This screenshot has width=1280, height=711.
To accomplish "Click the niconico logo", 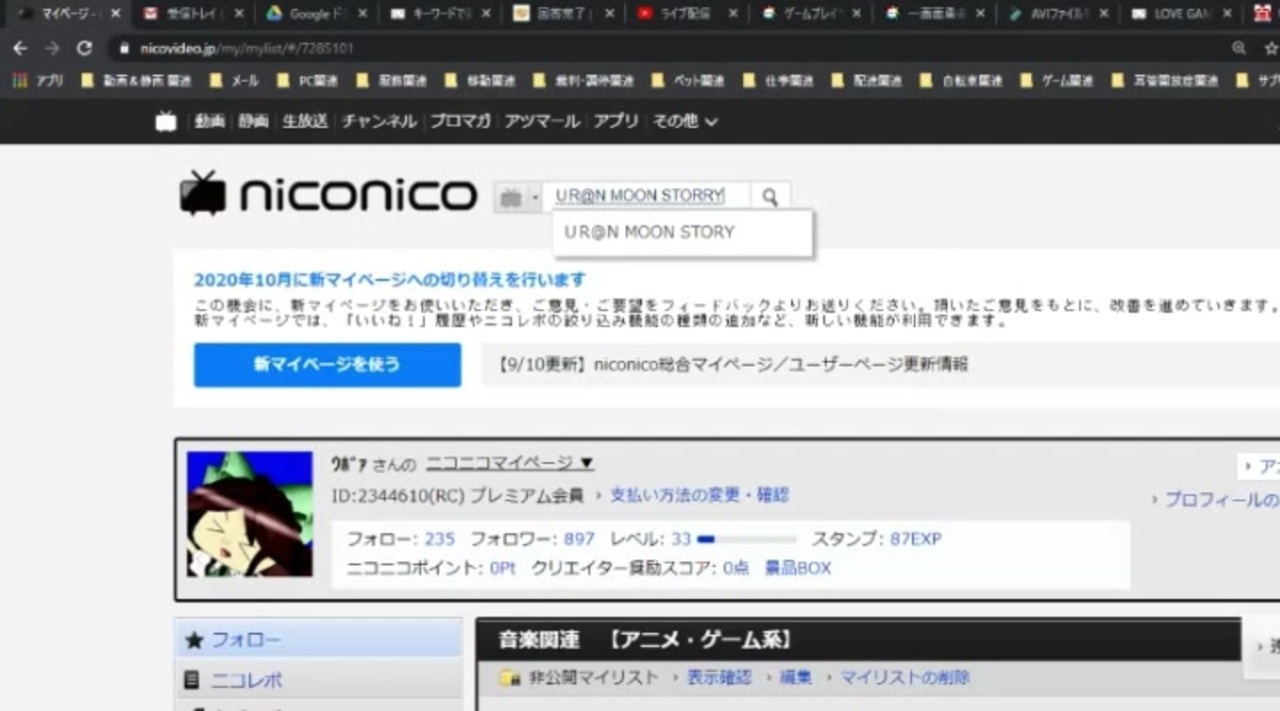I will pyautogui.click(x=328, y=194).
